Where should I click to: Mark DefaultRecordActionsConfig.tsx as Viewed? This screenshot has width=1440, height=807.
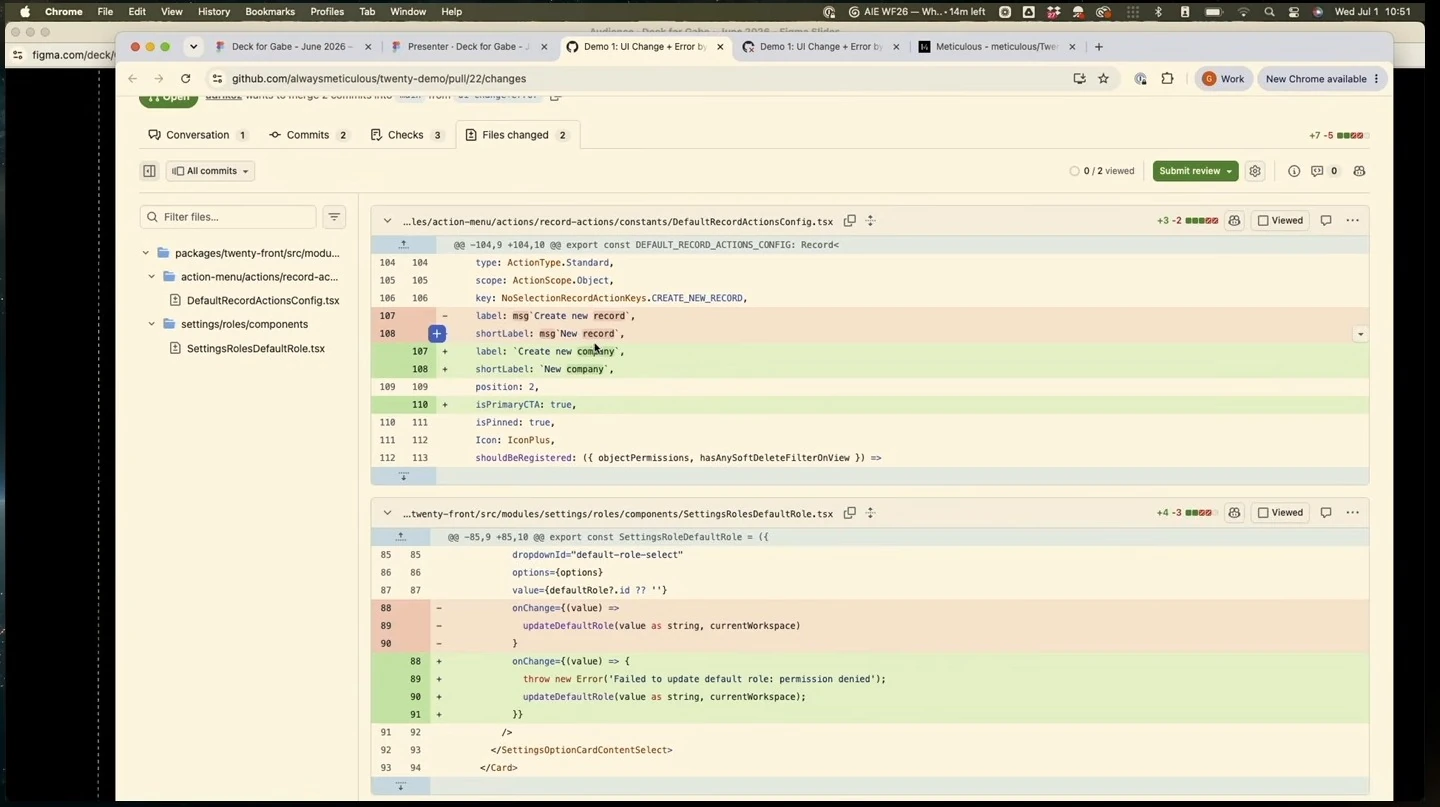click(x=1280, y=221)
